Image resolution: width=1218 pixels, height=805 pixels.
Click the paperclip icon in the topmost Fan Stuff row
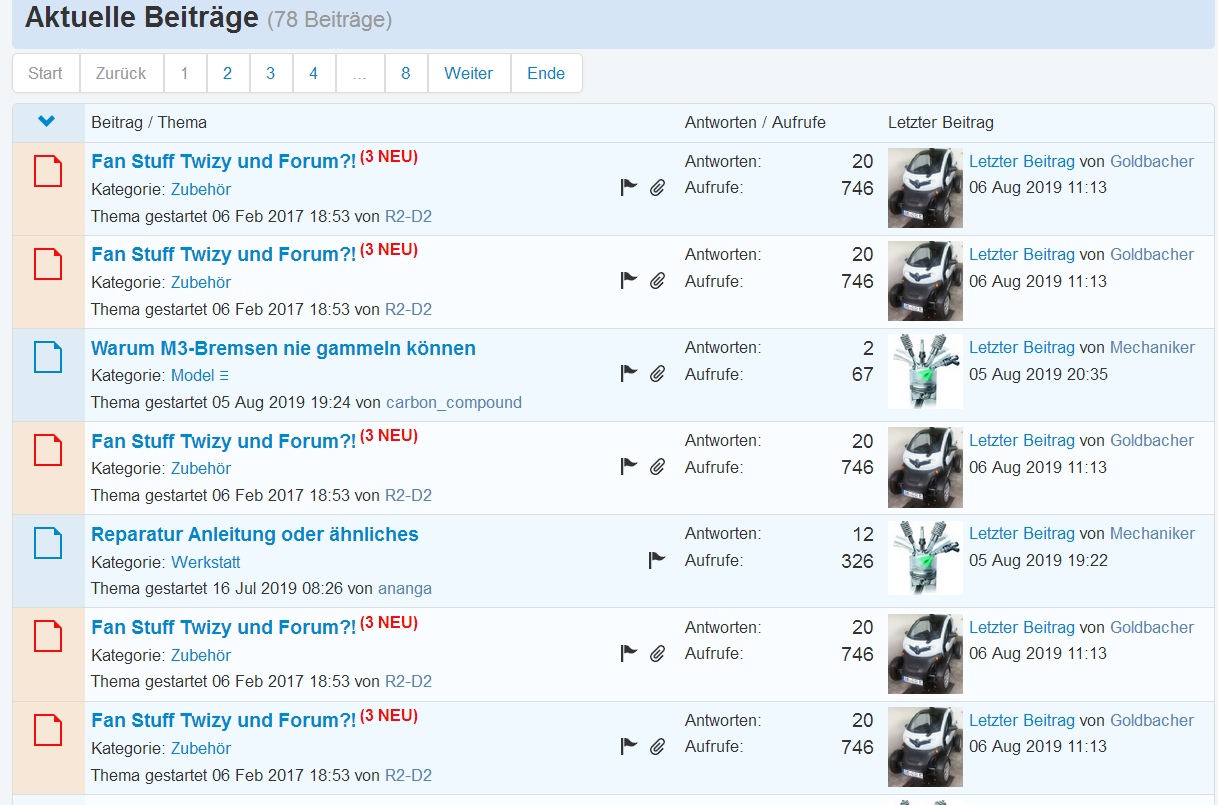(x=657, y=187)
